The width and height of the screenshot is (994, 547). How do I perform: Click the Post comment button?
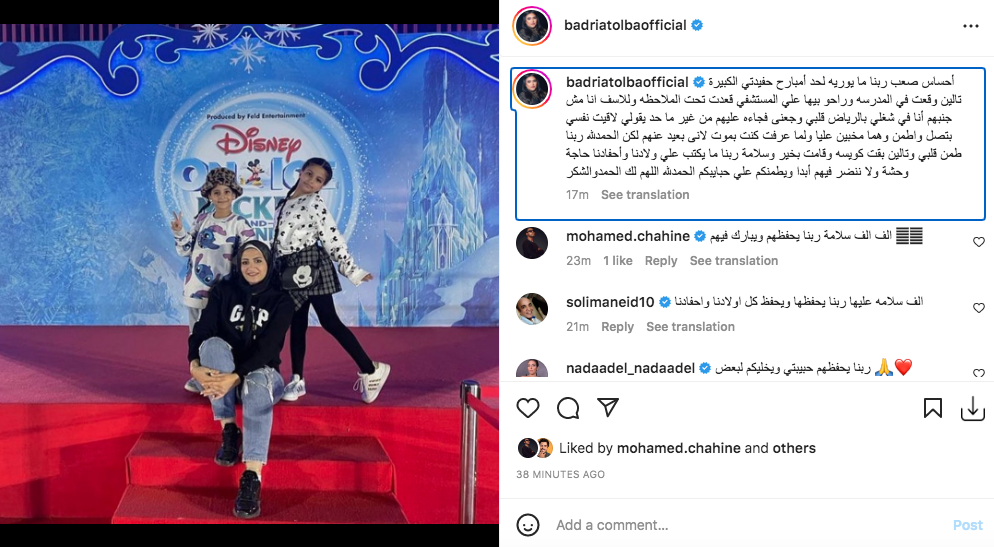[967, 525]
